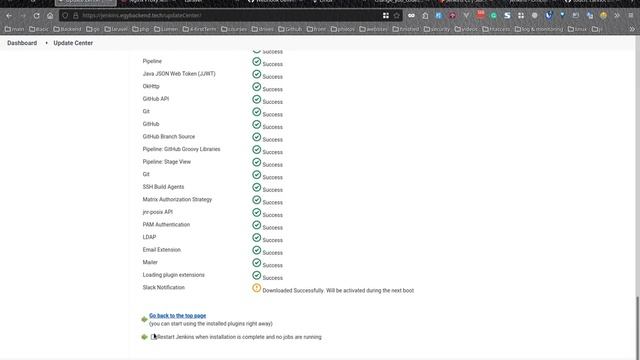Click the white S extension icon
This screenshot has width=640, height=360.
point(507,16)
